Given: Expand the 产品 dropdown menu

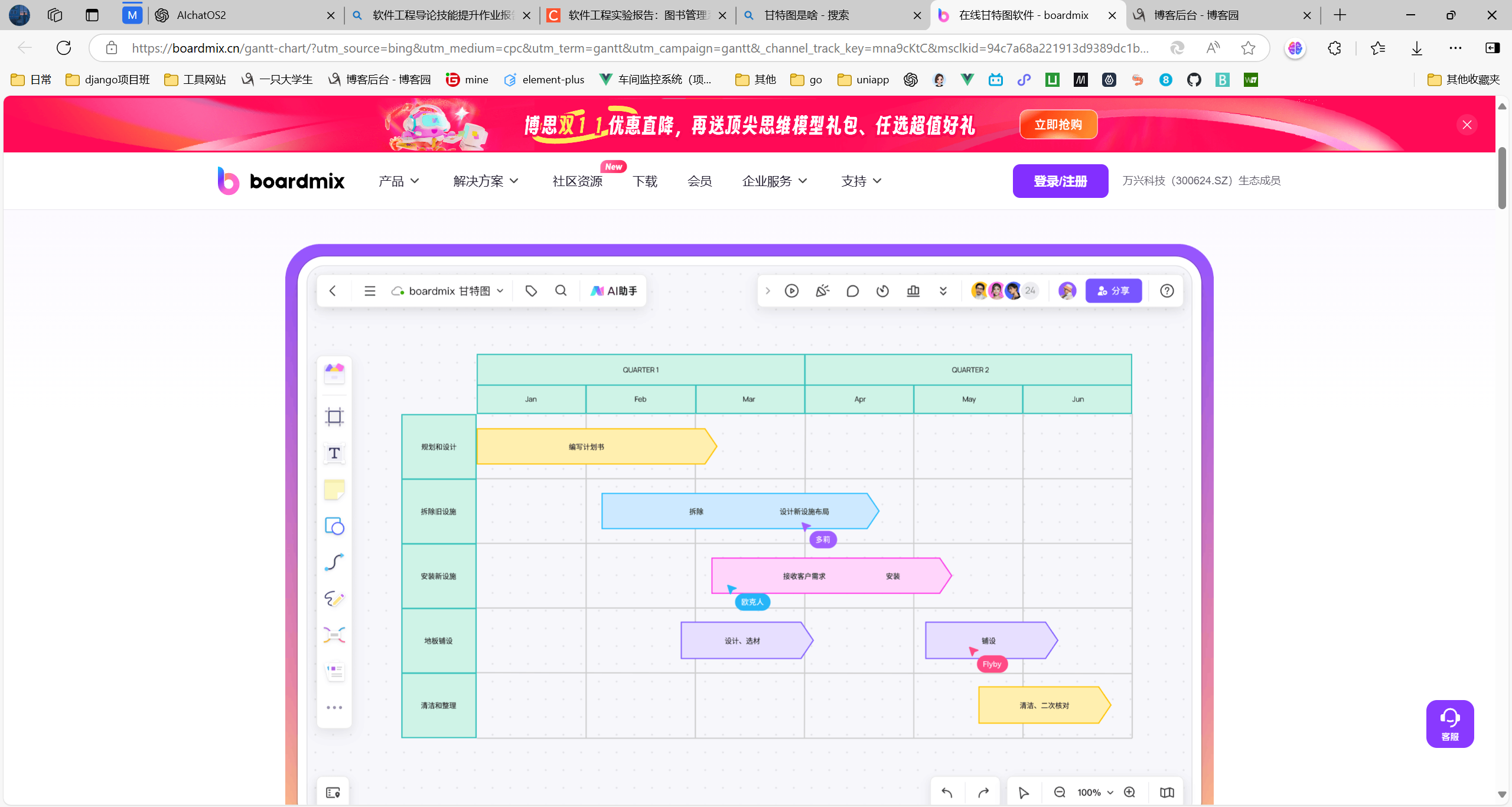Looking at the screenshot, I should click(399, 181).
